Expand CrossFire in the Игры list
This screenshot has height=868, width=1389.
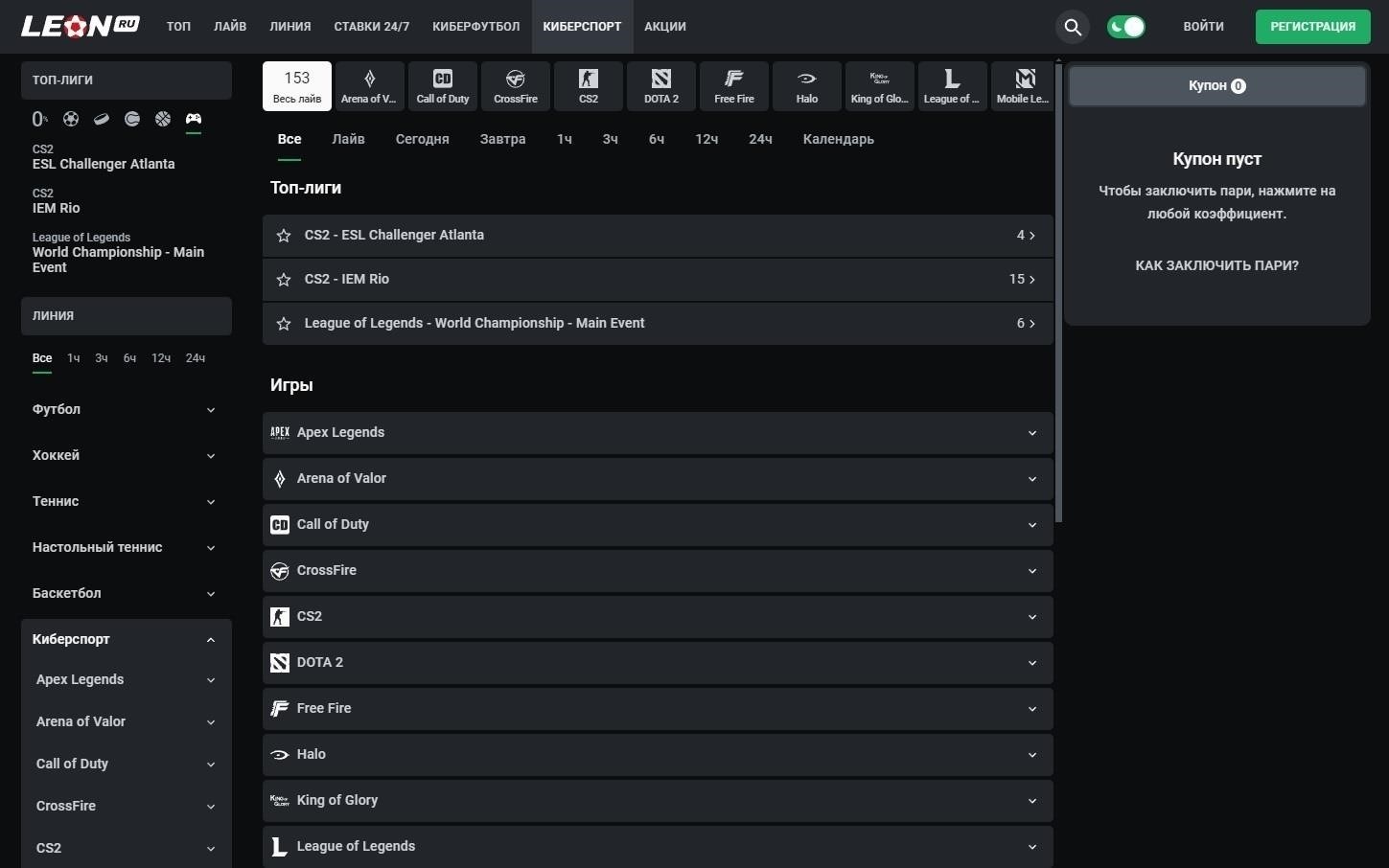(658, 571)
